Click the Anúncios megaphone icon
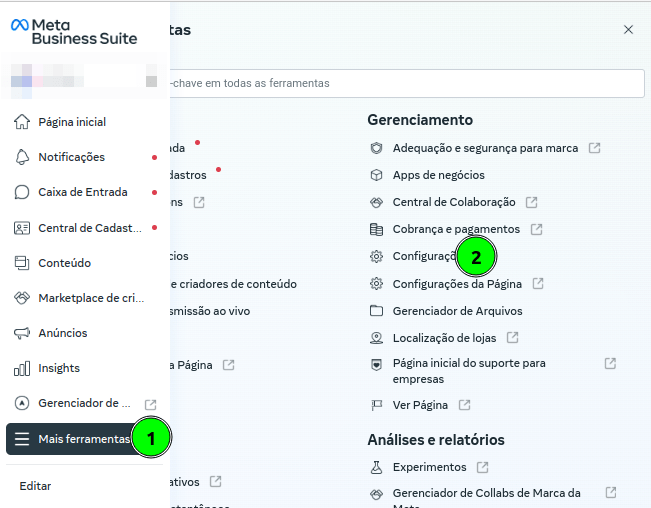 [22, 333]
